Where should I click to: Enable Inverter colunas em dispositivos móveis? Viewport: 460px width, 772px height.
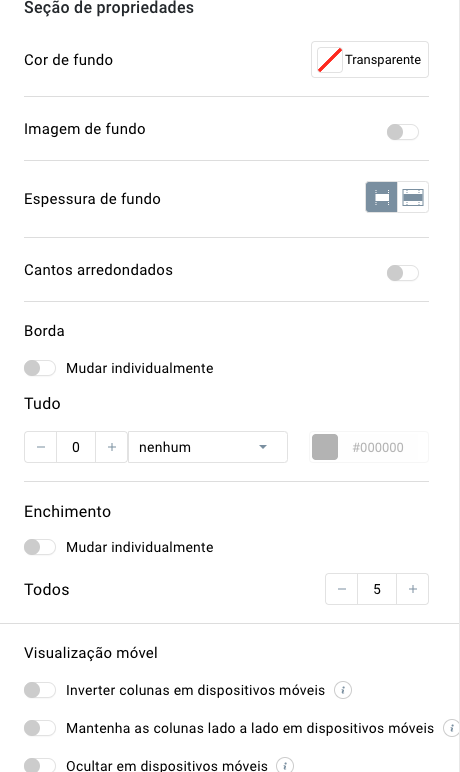click(x=40, y=690)
